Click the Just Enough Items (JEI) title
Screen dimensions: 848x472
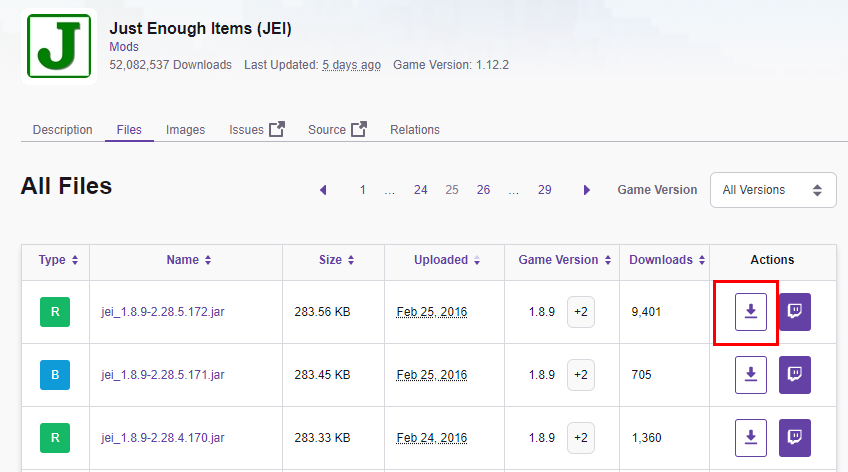pyautogui.click(x=201, y=28)
